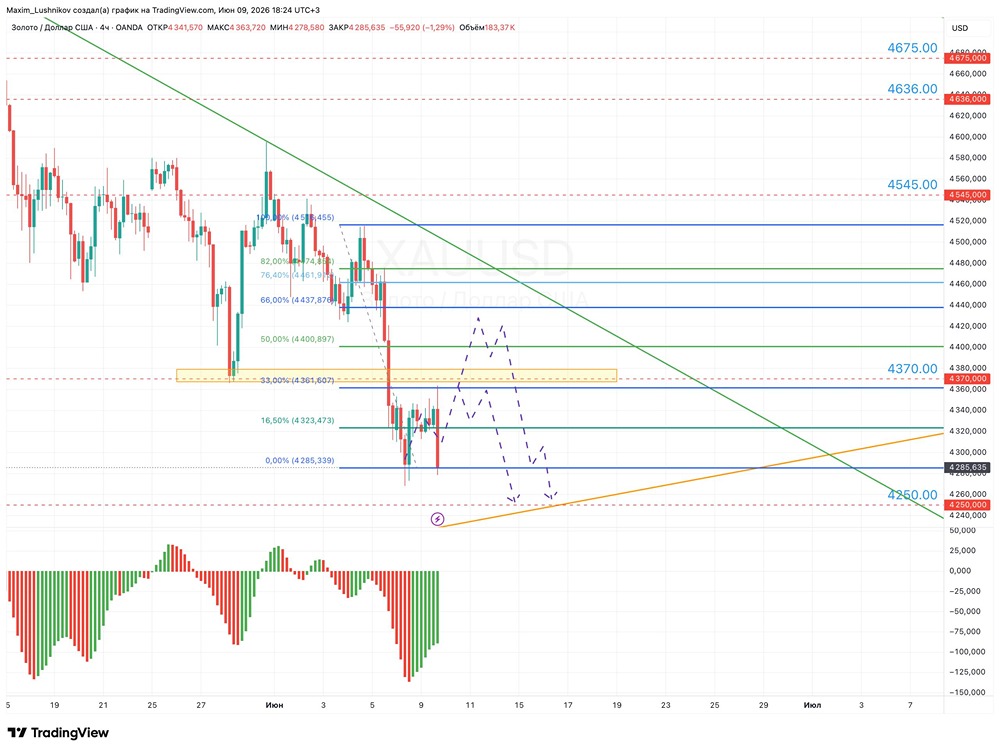Screen dimensions: 1000x752
Task: Click the 'Июл' month label on time axis
Action: [812, 705]
